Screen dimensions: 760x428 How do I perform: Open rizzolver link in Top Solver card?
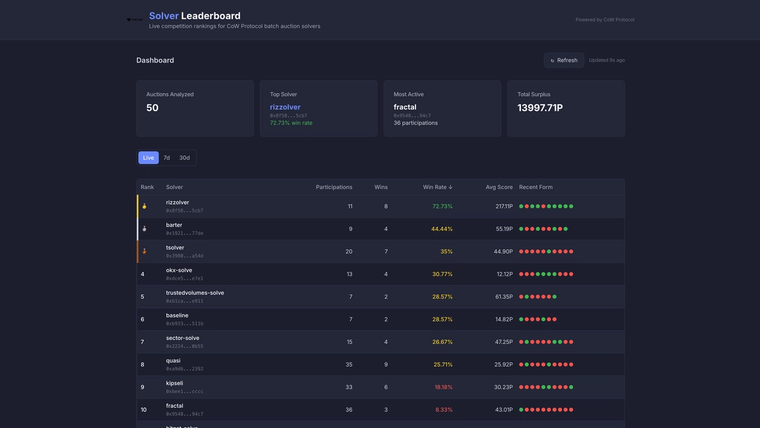click(285, 107)
